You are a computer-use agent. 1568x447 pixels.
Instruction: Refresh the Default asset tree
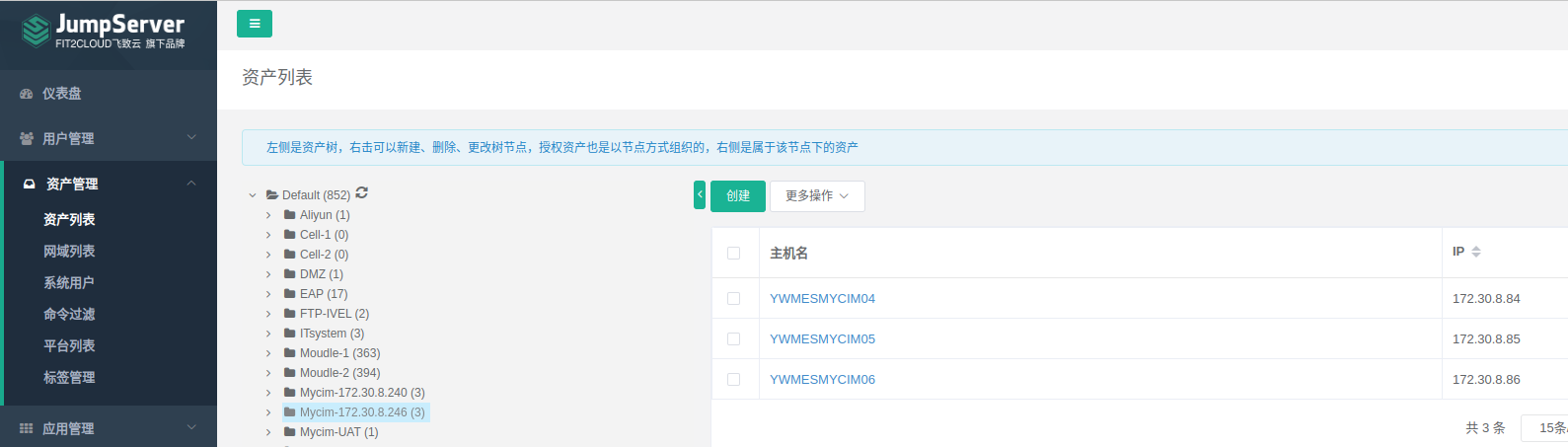coord(362,193)
